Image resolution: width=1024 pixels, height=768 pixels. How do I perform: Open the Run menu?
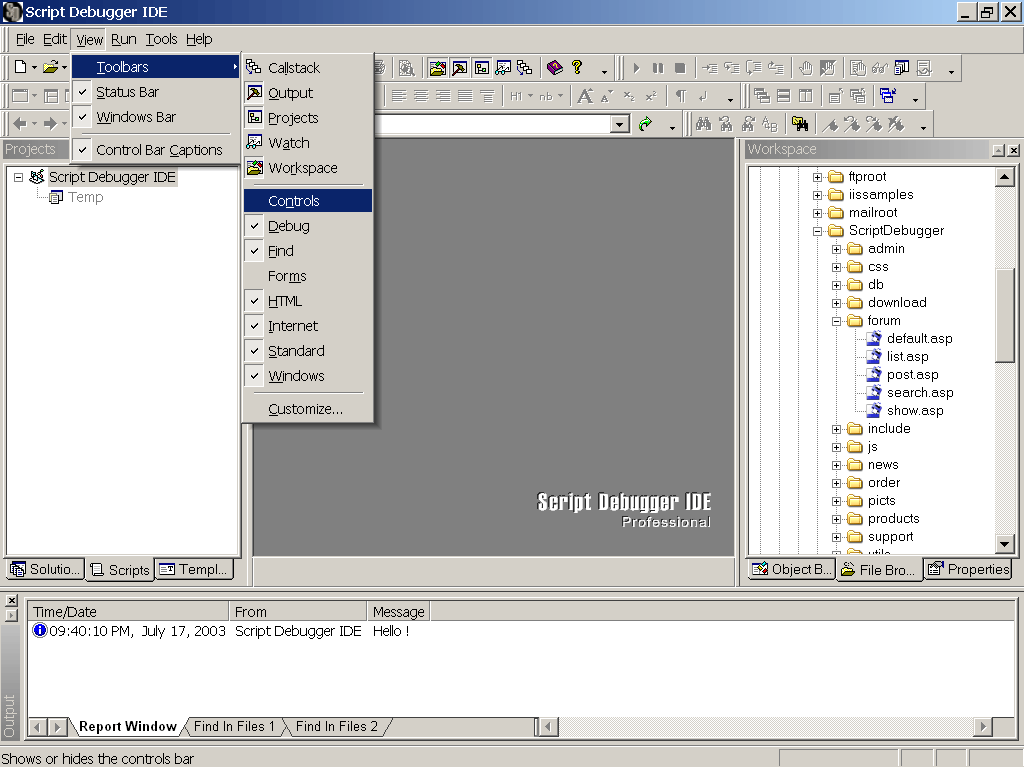tap(123, 39)
